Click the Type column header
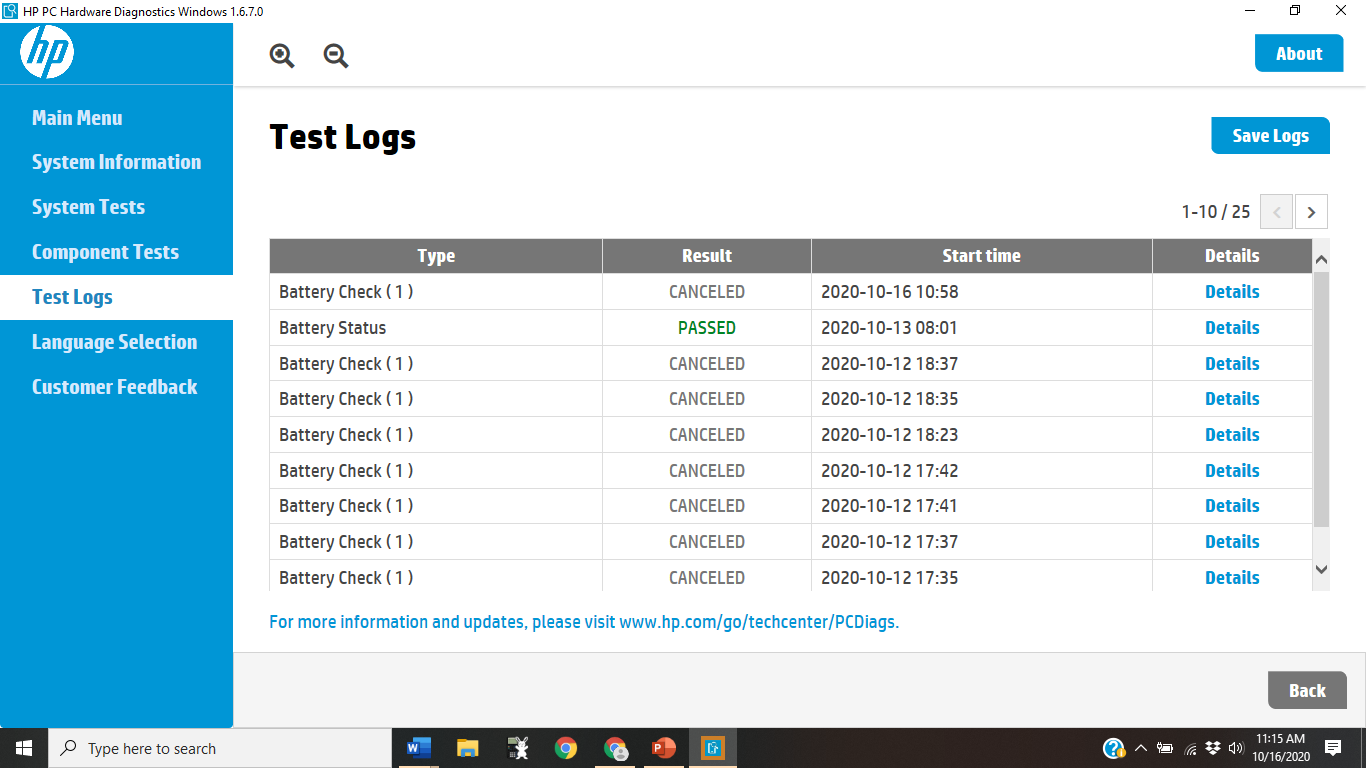The height and width of the screenshot is (768, 1366). 436,256
